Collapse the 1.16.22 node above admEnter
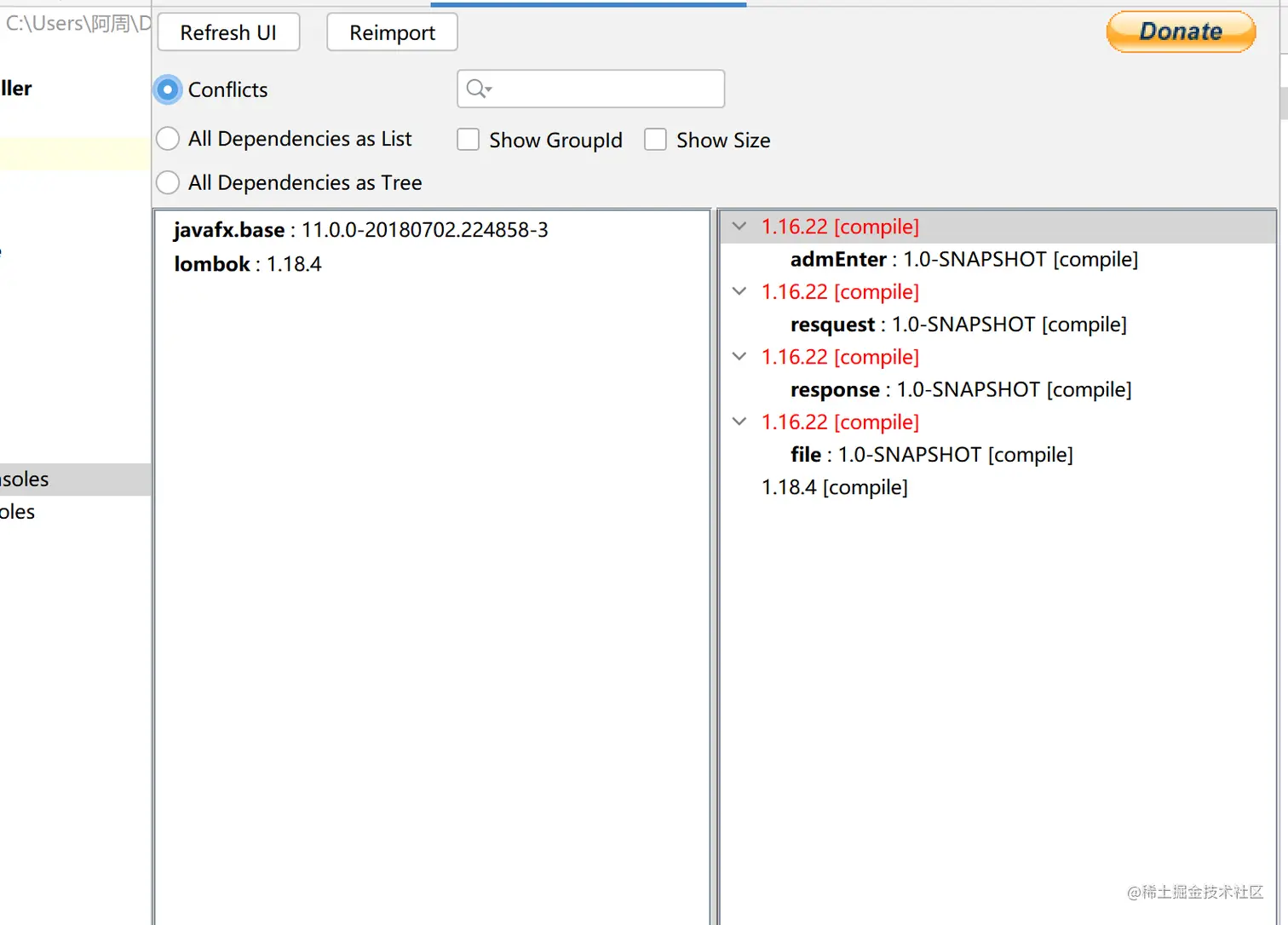Screen dimensions: 1288x925 tap(739, 227)
